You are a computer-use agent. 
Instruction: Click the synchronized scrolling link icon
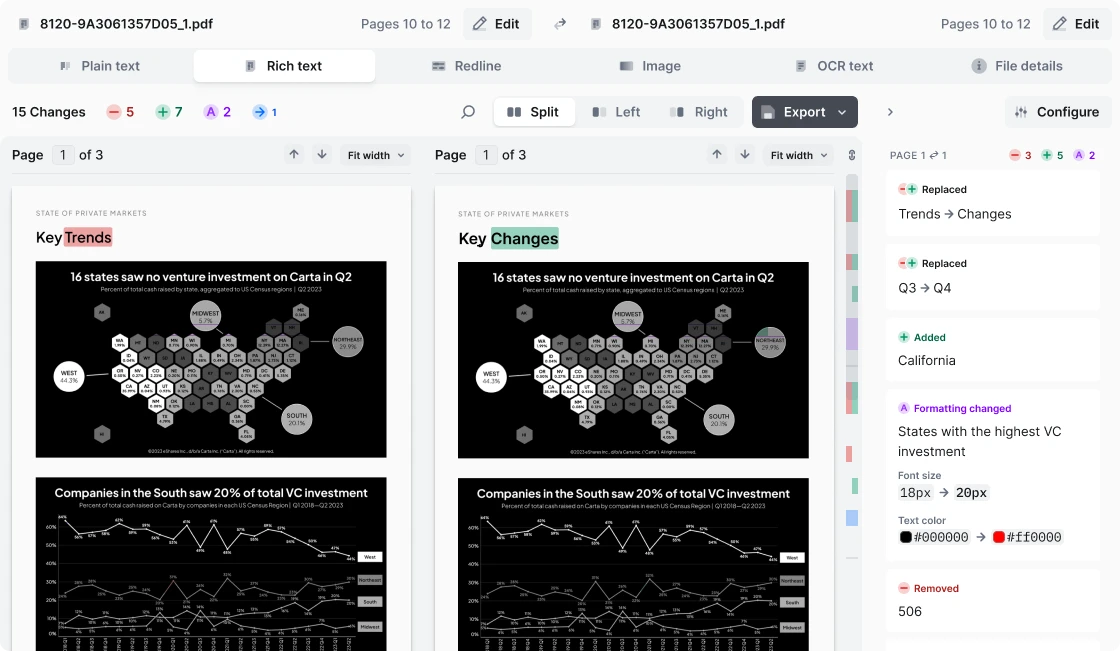click(852, 155)
